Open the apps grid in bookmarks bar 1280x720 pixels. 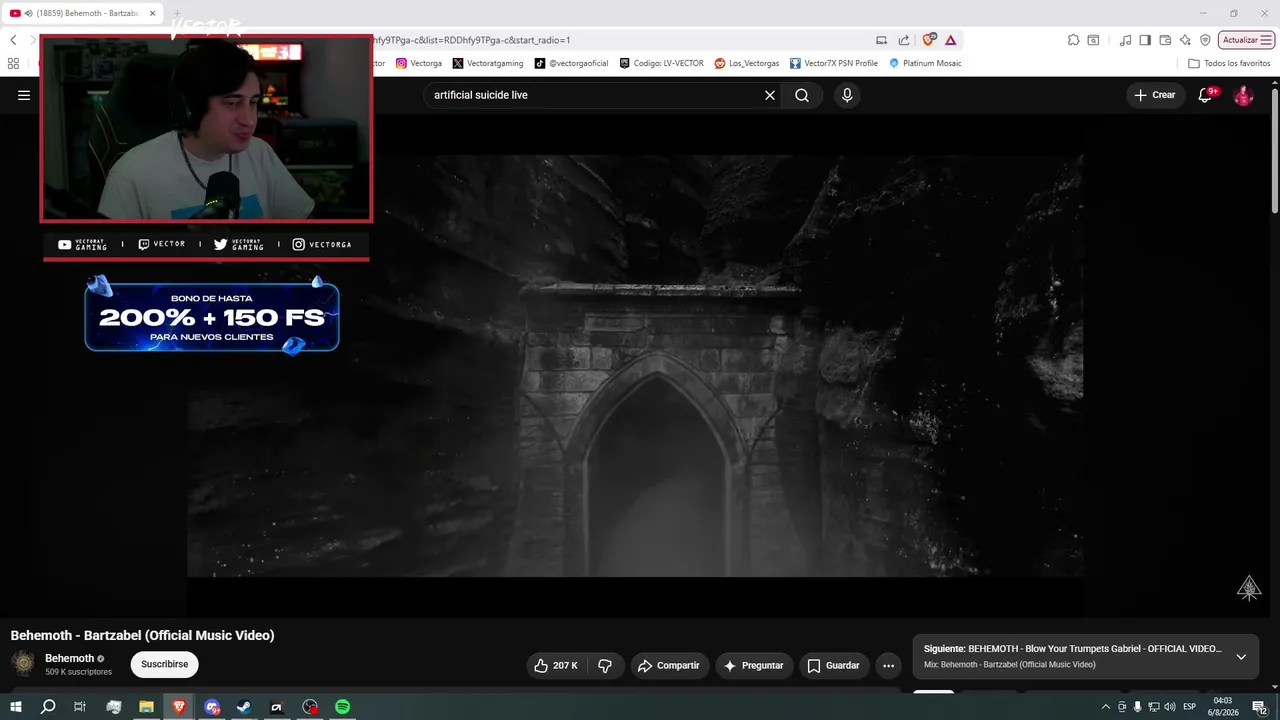point(13,63)
